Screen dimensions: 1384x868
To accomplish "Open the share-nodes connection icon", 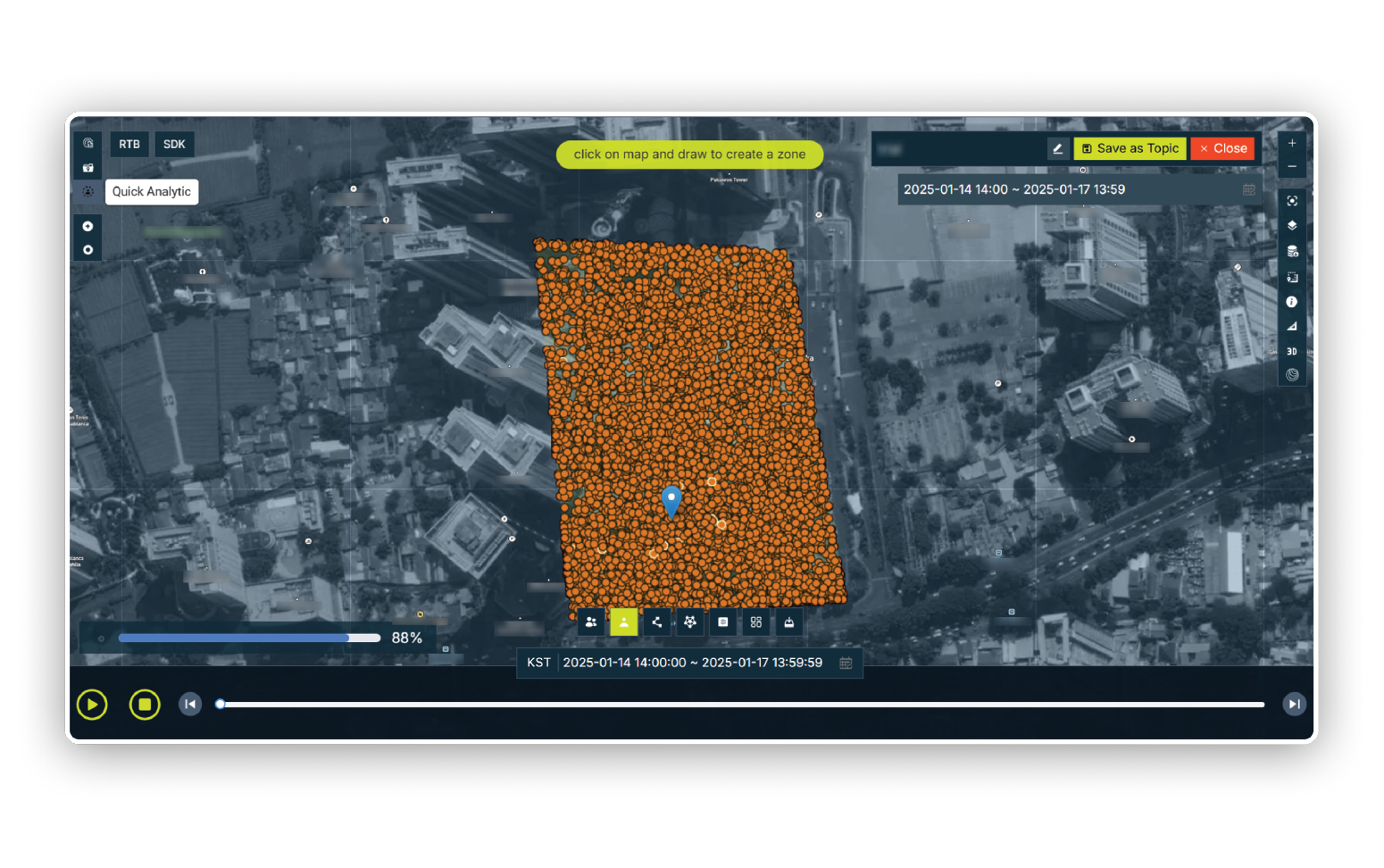I will pos(657,622).
